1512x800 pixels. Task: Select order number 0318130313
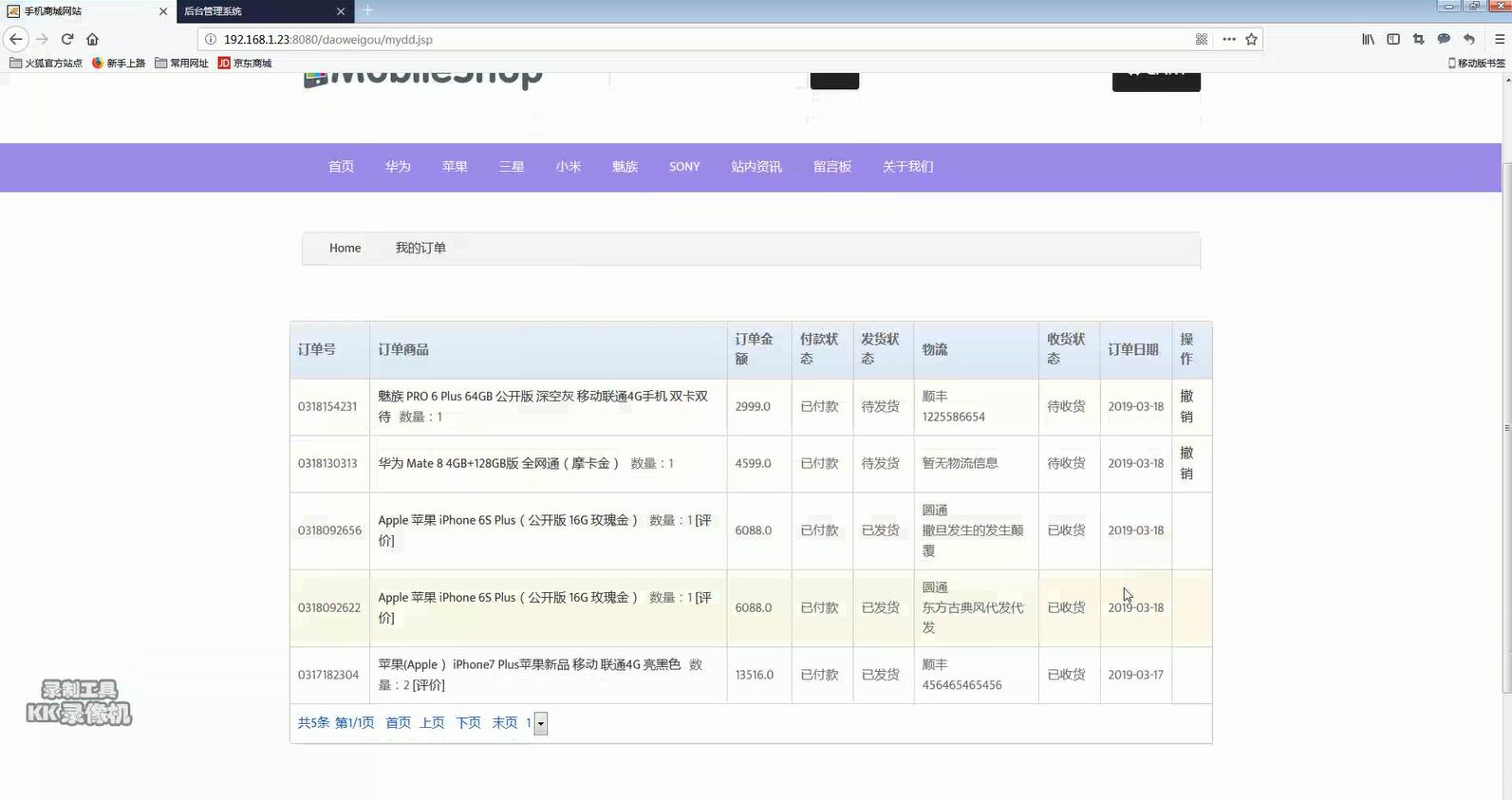(327, 463)
